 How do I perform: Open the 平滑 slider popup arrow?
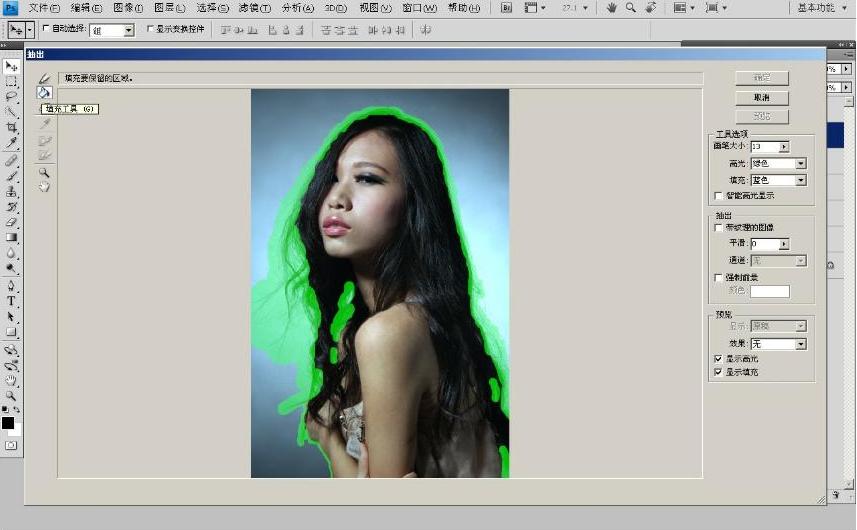784,244
